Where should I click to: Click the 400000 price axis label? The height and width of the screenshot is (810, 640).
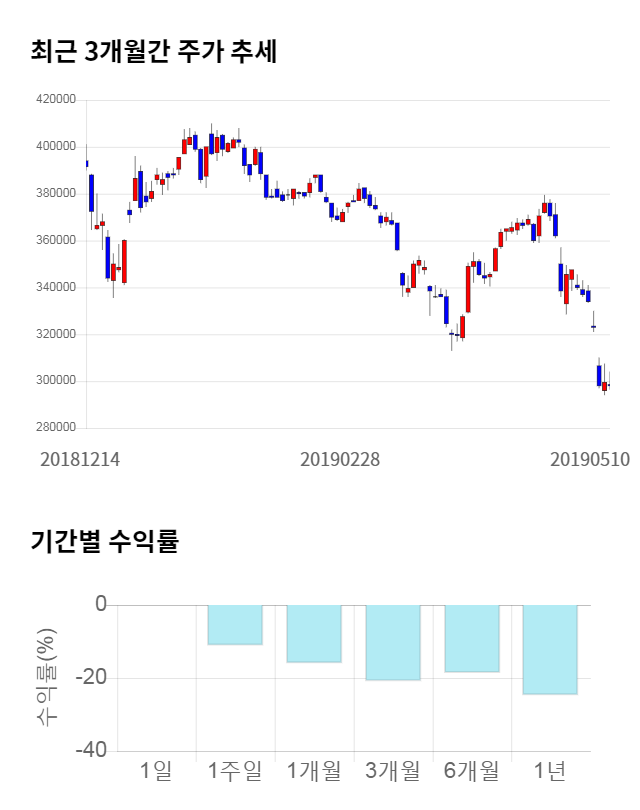click(x=56, y=147)
